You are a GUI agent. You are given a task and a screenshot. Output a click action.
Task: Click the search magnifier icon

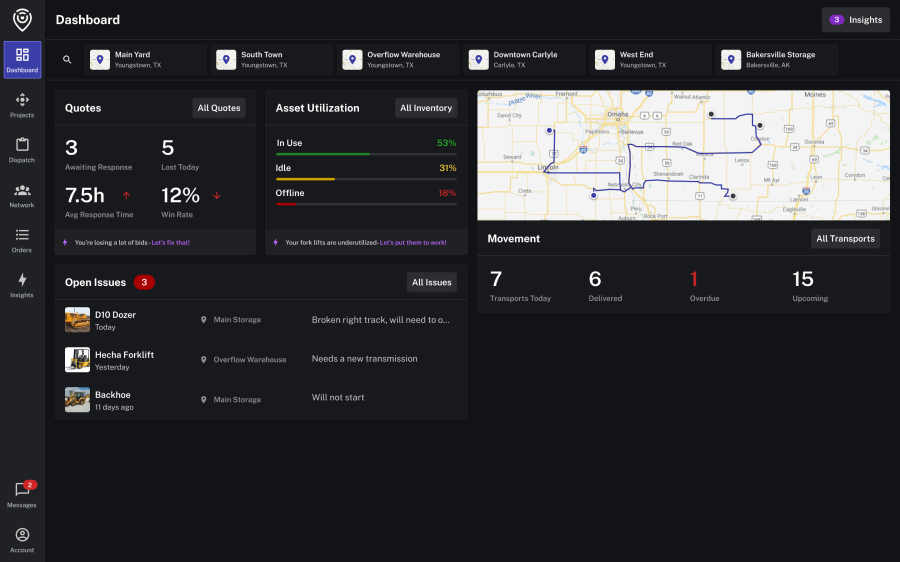point(67,60)
